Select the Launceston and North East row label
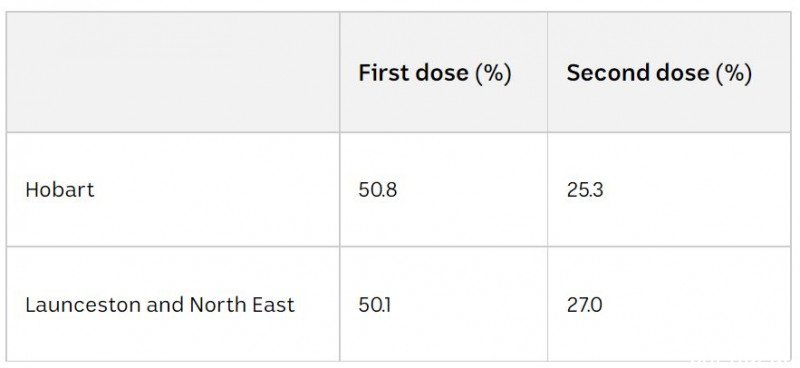 coord(160,305)
